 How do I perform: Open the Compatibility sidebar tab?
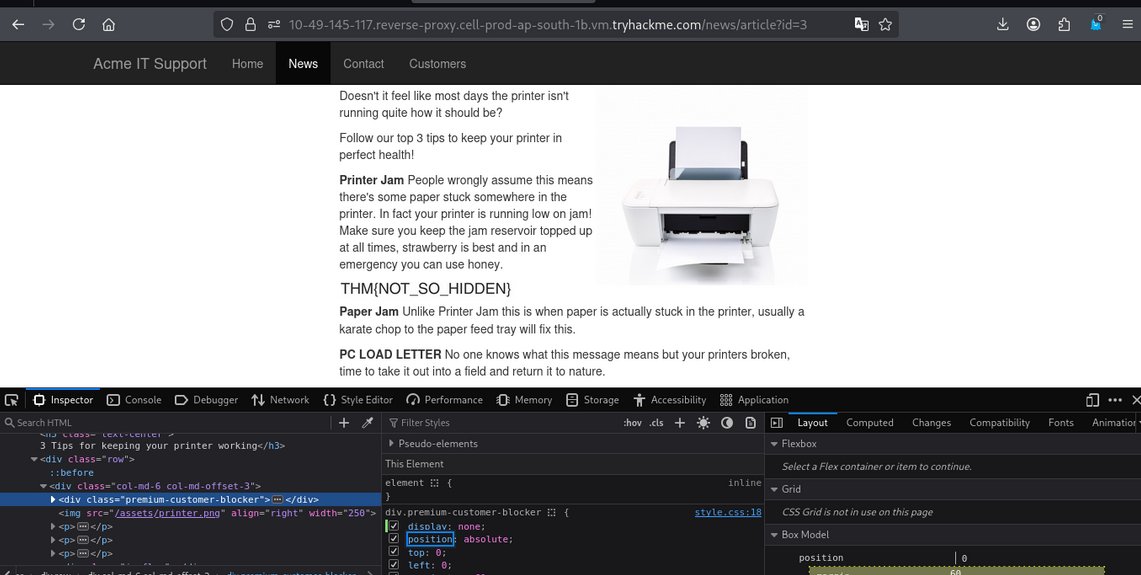999,423
